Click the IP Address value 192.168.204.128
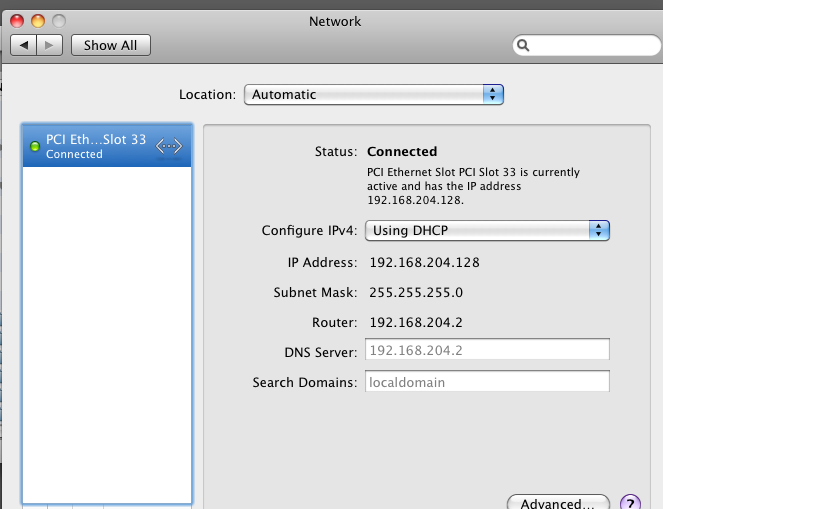Screen dimensions: 819x509 click(x=424, y=263)
